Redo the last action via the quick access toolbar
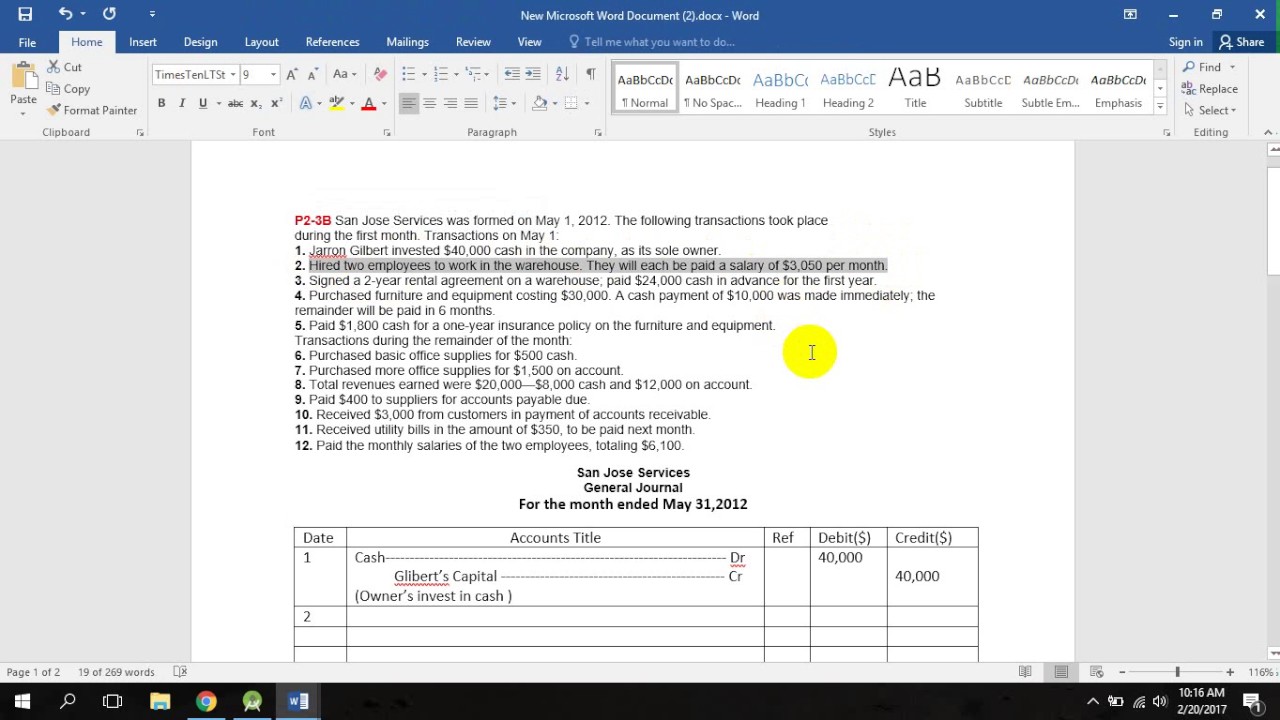This screenshot has height=720, width=1280. pos(109,14)
